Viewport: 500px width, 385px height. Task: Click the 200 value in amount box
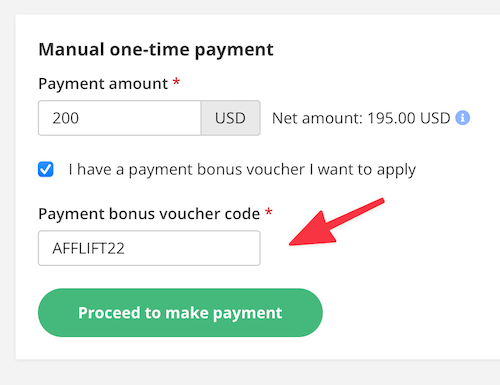coord(65,118)
